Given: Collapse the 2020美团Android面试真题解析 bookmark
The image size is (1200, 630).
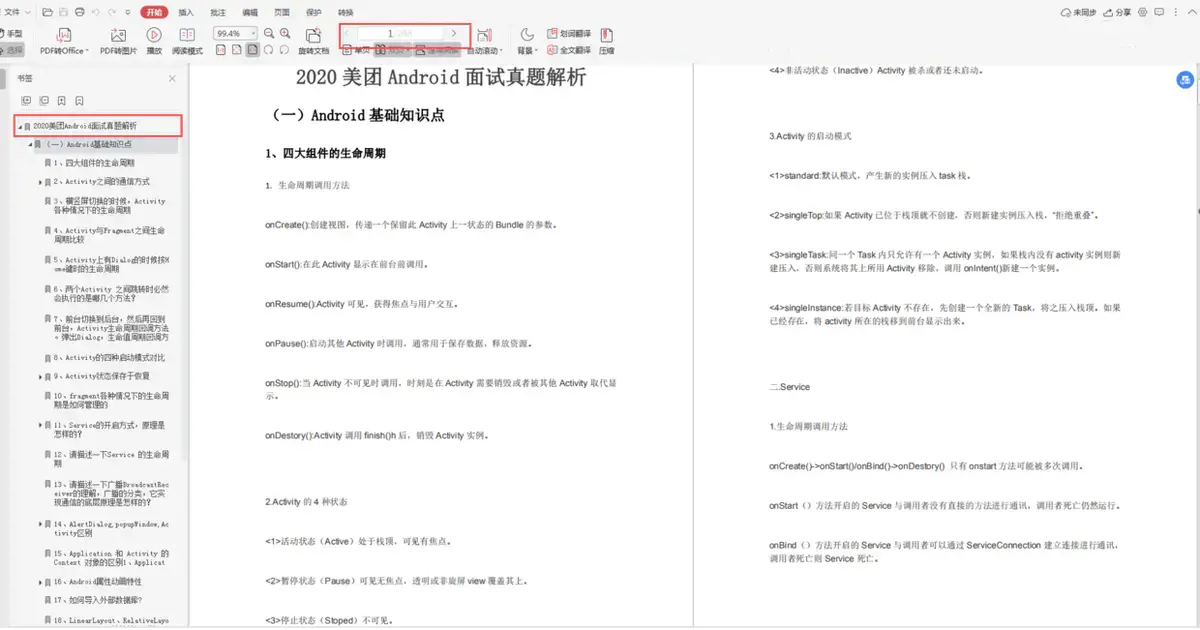Looking at the screenshot, I should pyautogui.click(x=19, y=126).
